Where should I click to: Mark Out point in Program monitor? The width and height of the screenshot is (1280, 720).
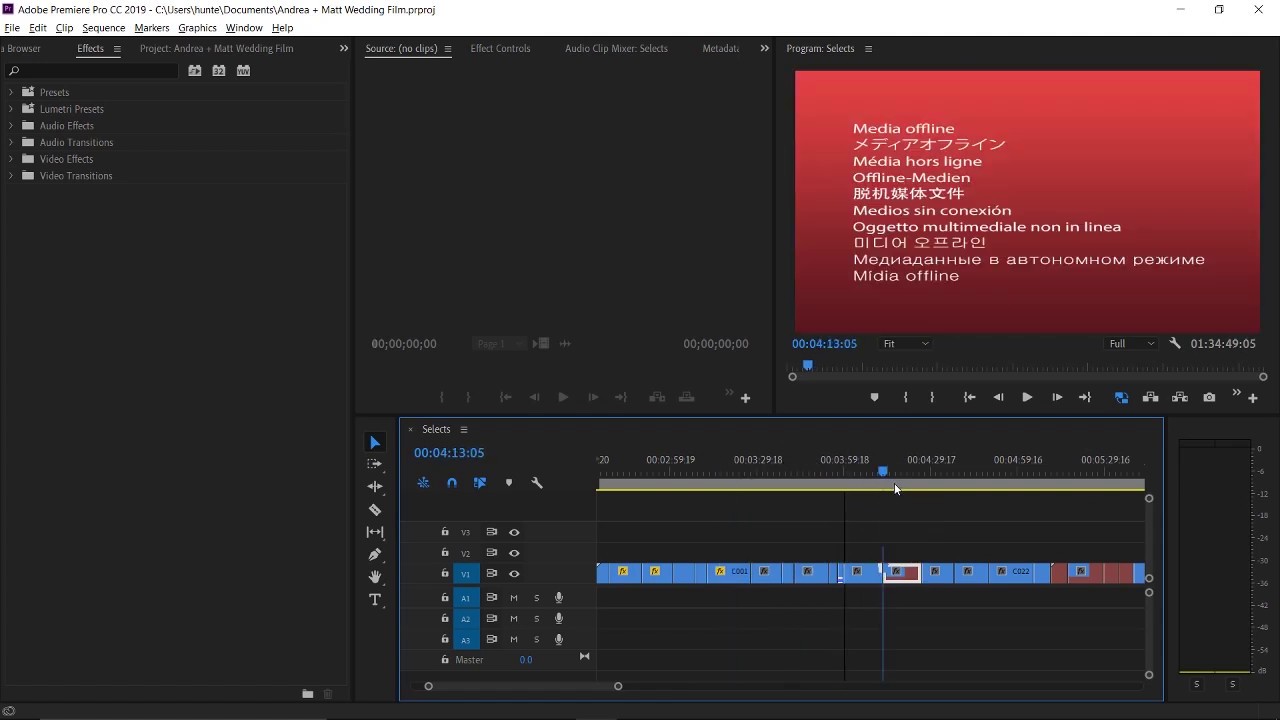pyautogui.click(x=932, y=397)
